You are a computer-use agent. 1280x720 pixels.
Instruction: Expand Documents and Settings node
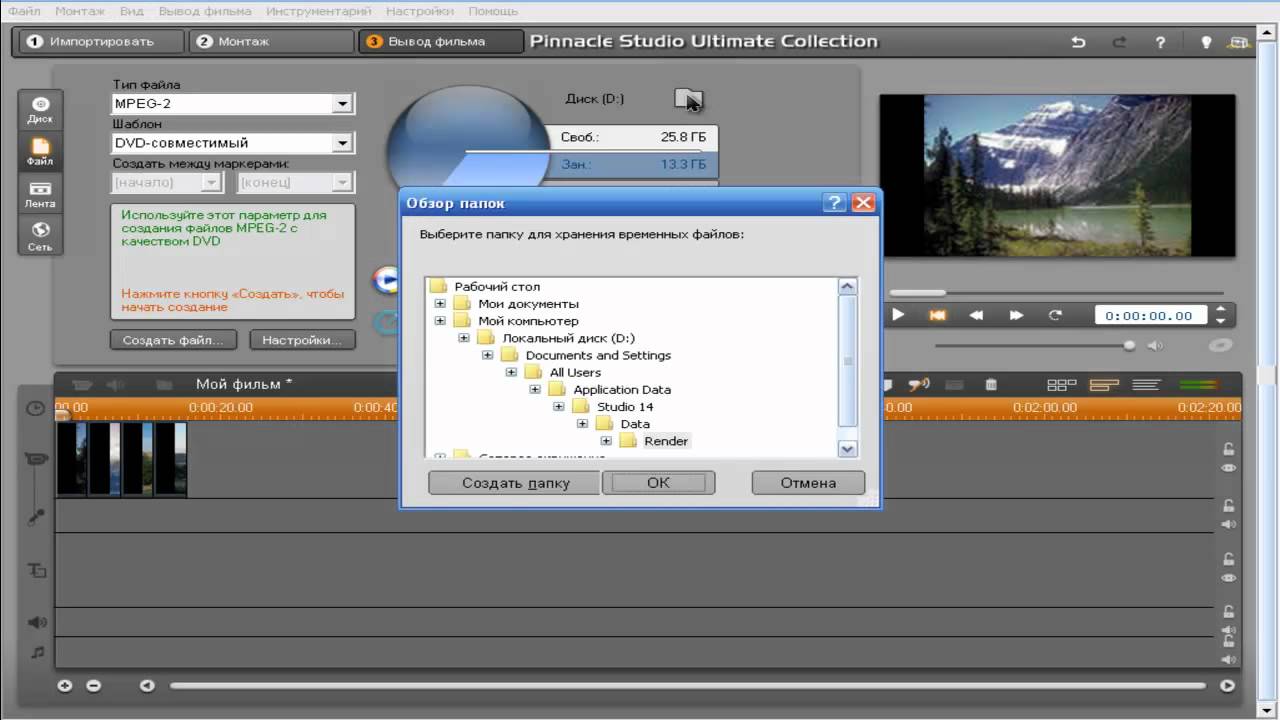[x=488, y=355]
